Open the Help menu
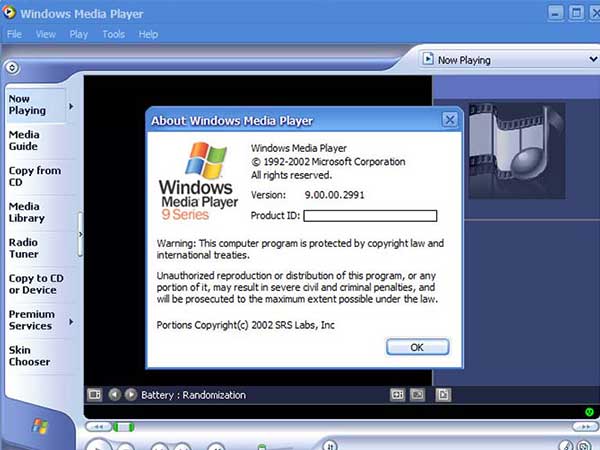 (x=148, y=34)
